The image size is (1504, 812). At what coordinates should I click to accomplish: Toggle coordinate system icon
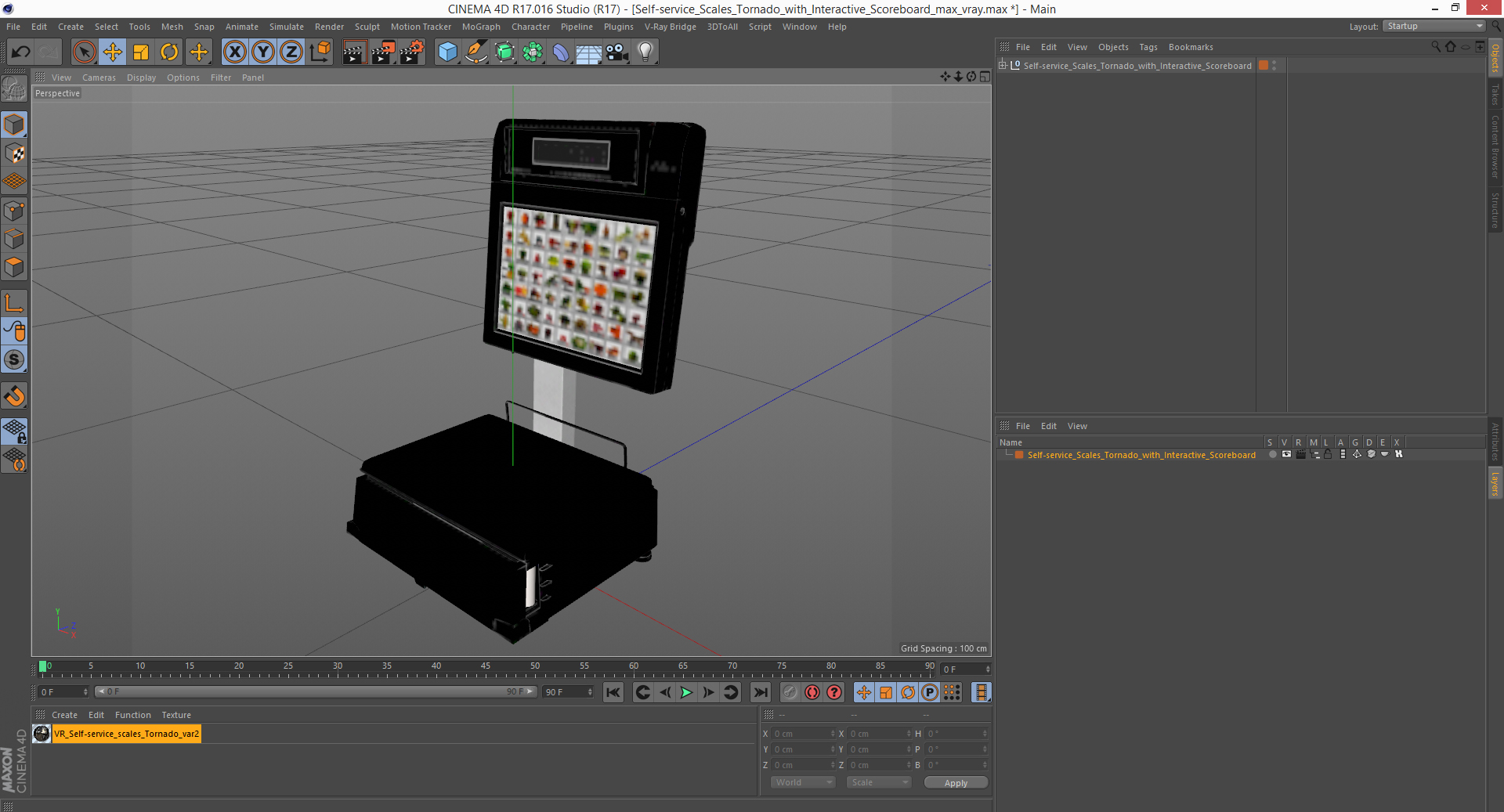point(320,52)
